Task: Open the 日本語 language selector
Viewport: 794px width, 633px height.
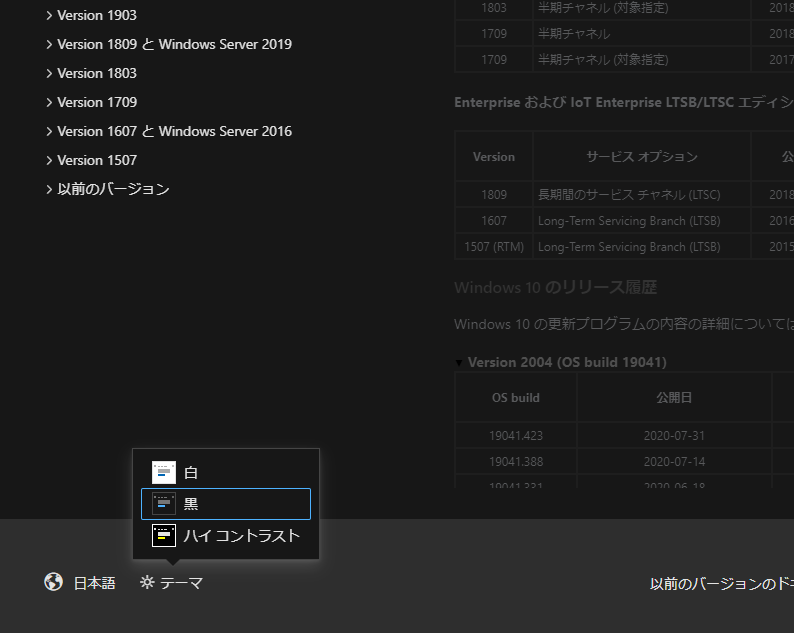Action: 80,583
